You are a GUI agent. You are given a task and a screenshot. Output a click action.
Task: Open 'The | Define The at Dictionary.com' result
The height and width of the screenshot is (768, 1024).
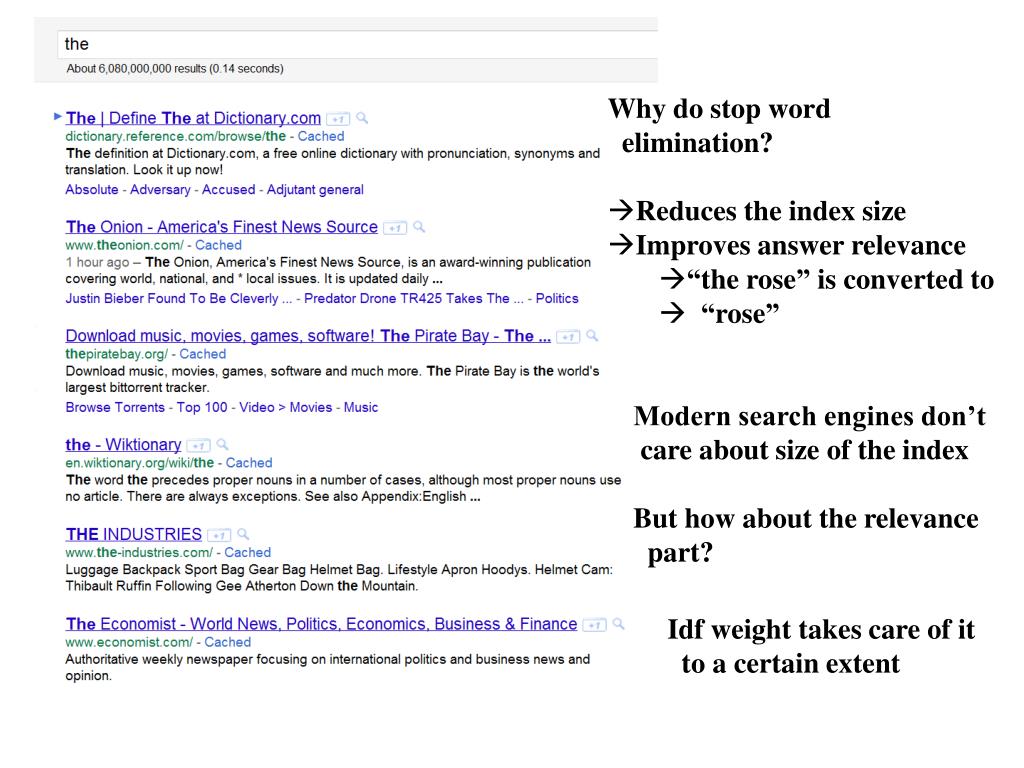(193, 118)
